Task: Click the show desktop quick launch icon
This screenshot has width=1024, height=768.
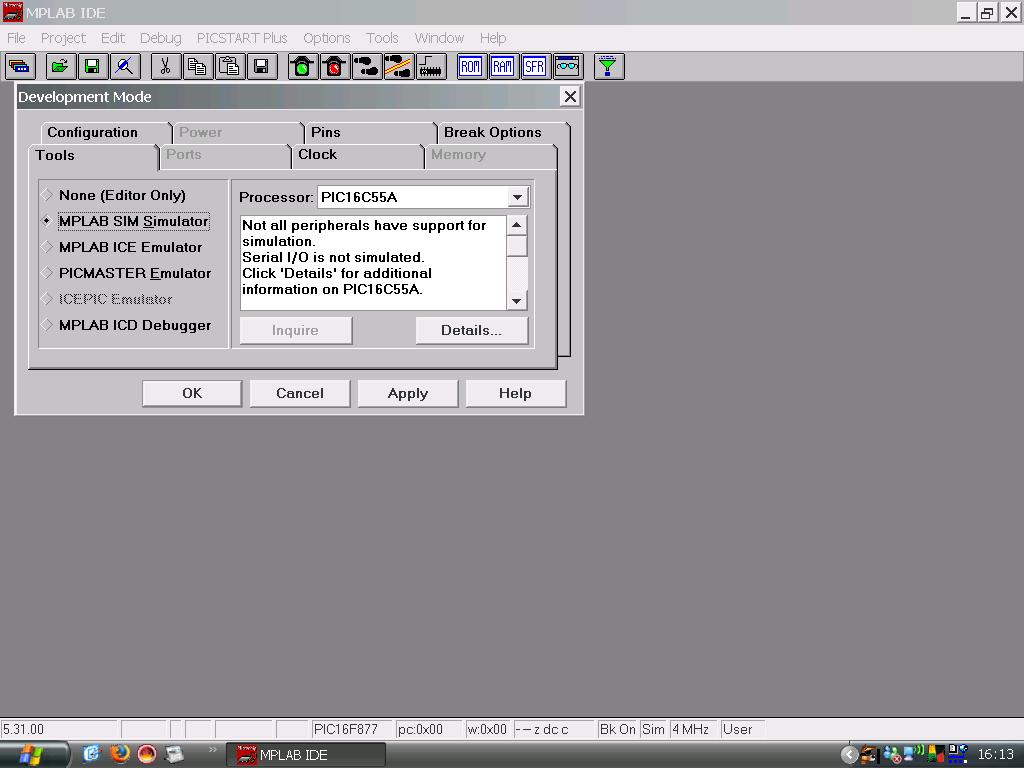Action: coord(174,754)
